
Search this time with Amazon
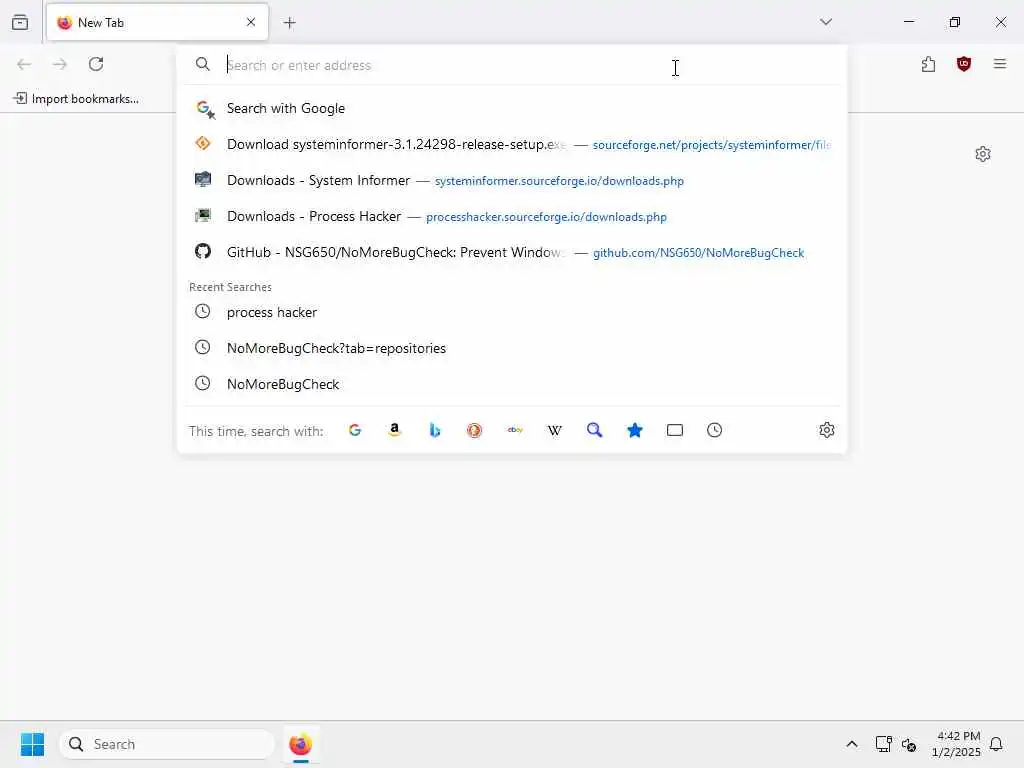(394, 430)
